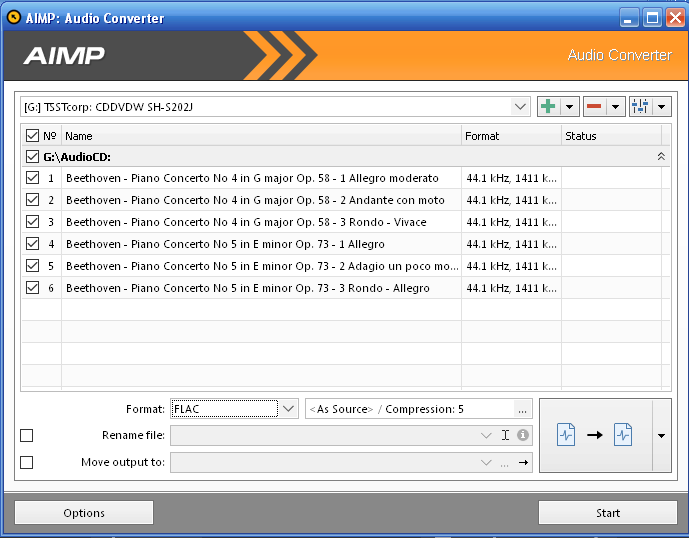
Task: Click the file-to-file conversion mode button
Action: tap(596, 435)
